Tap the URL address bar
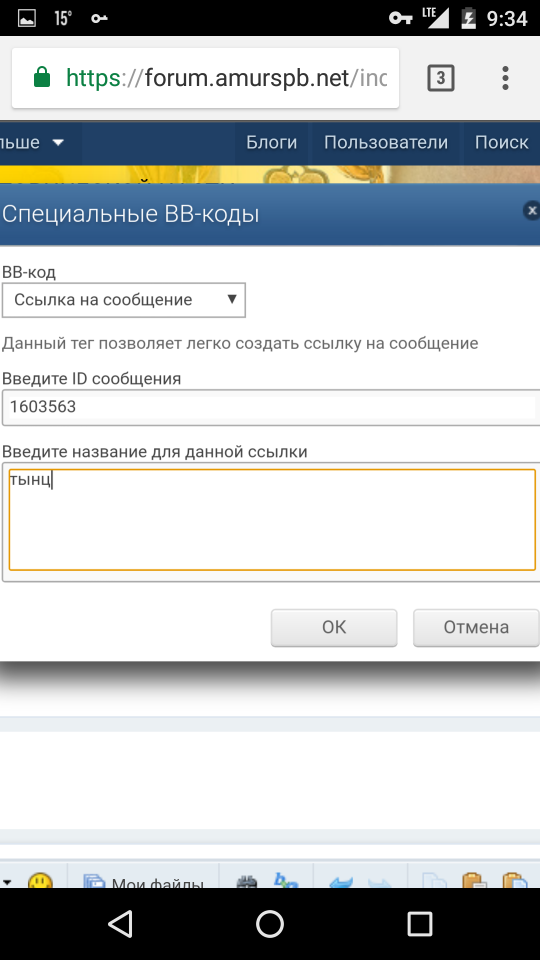 [206, 78]
